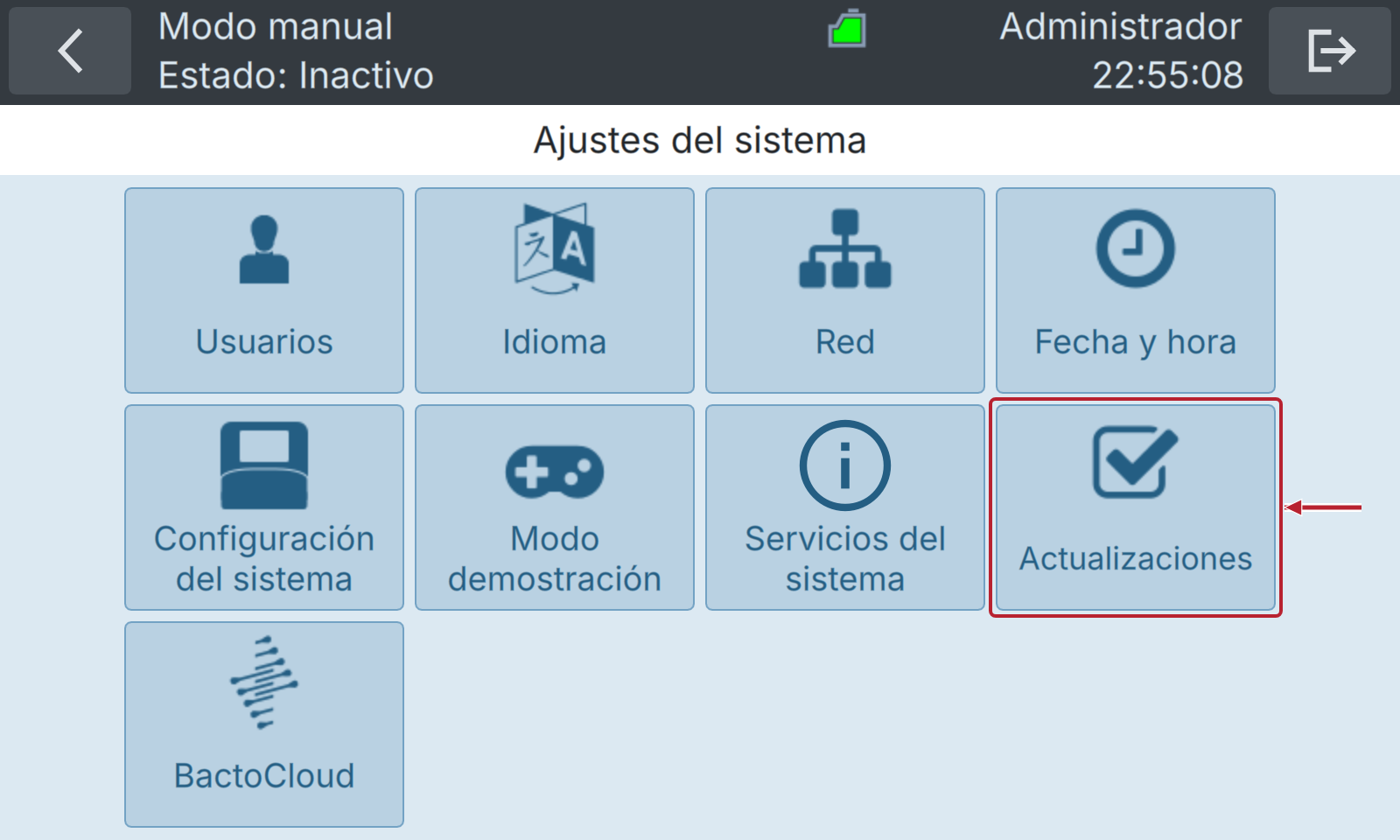Open the Fecha y hora tile
Image resolution: width=1400 pixels, height=840 pixels.
(1136, 290)
